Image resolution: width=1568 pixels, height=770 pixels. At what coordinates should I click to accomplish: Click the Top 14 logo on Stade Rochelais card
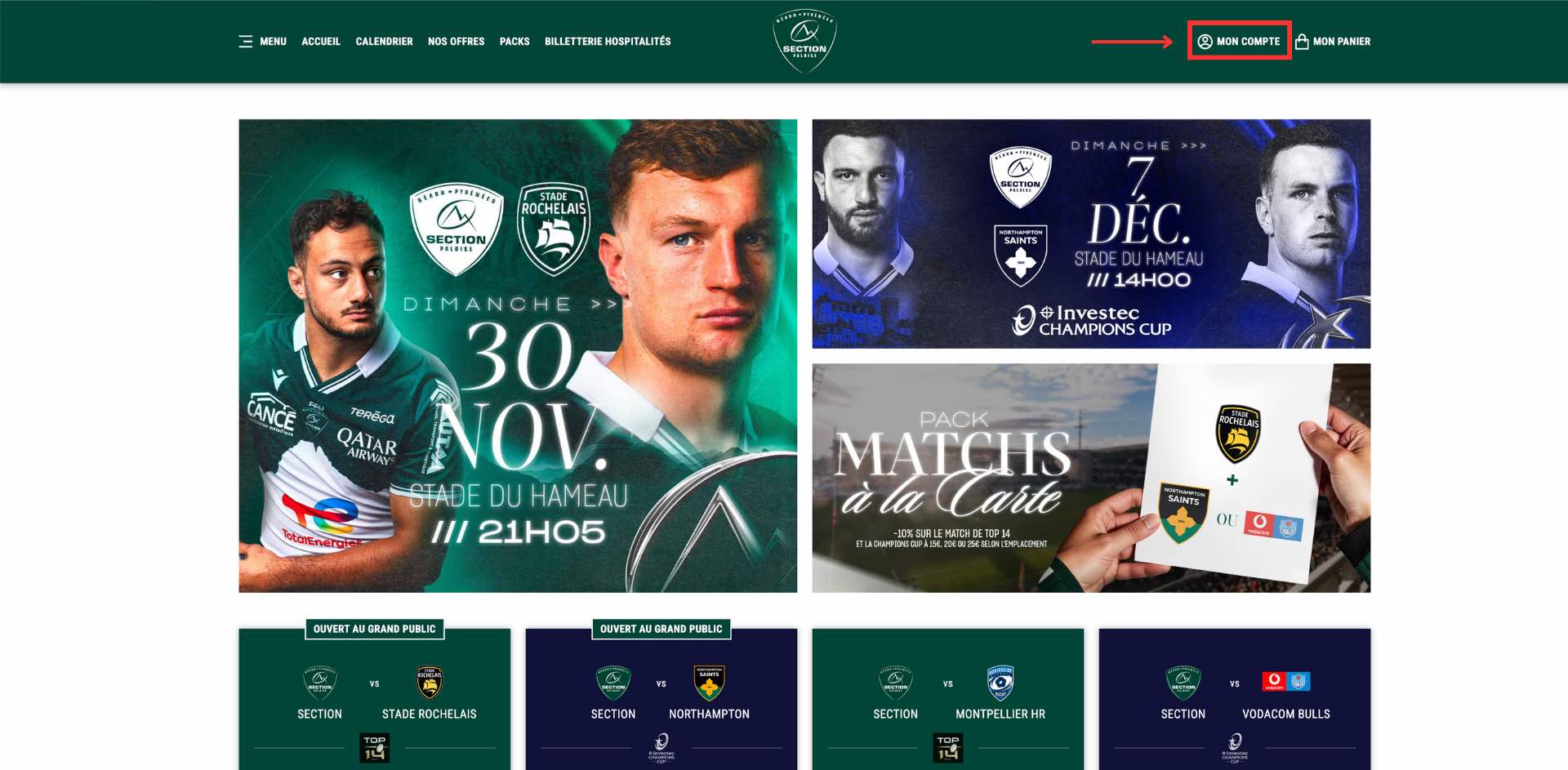click(x=375, y=747)
